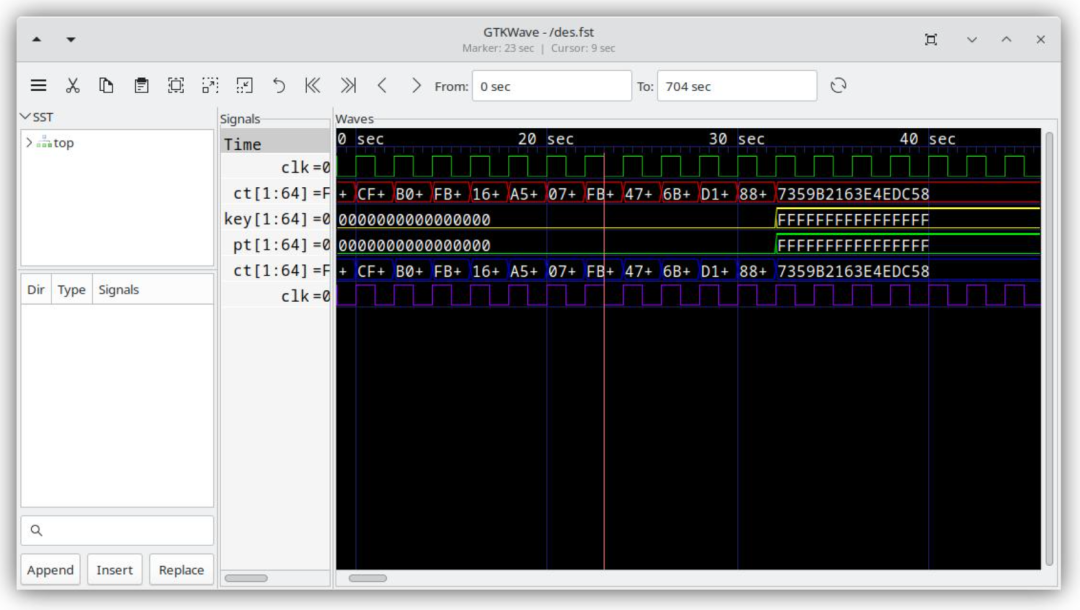Click the Zoom Out toolbar icon
Screen dimensions: 1080x610
pyautogui.click(x=245, y=86)
